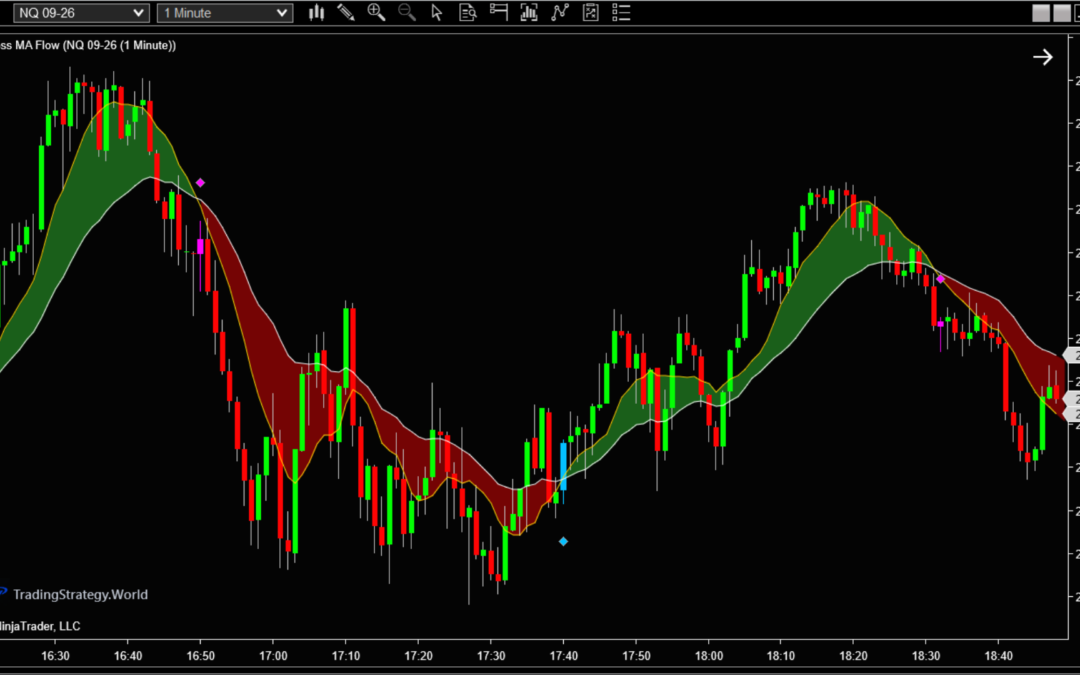Screen dimensions: 1080x675
Task: Click the 16:40 time axis label
Action: pyautogui.click(x=128, y=655)
